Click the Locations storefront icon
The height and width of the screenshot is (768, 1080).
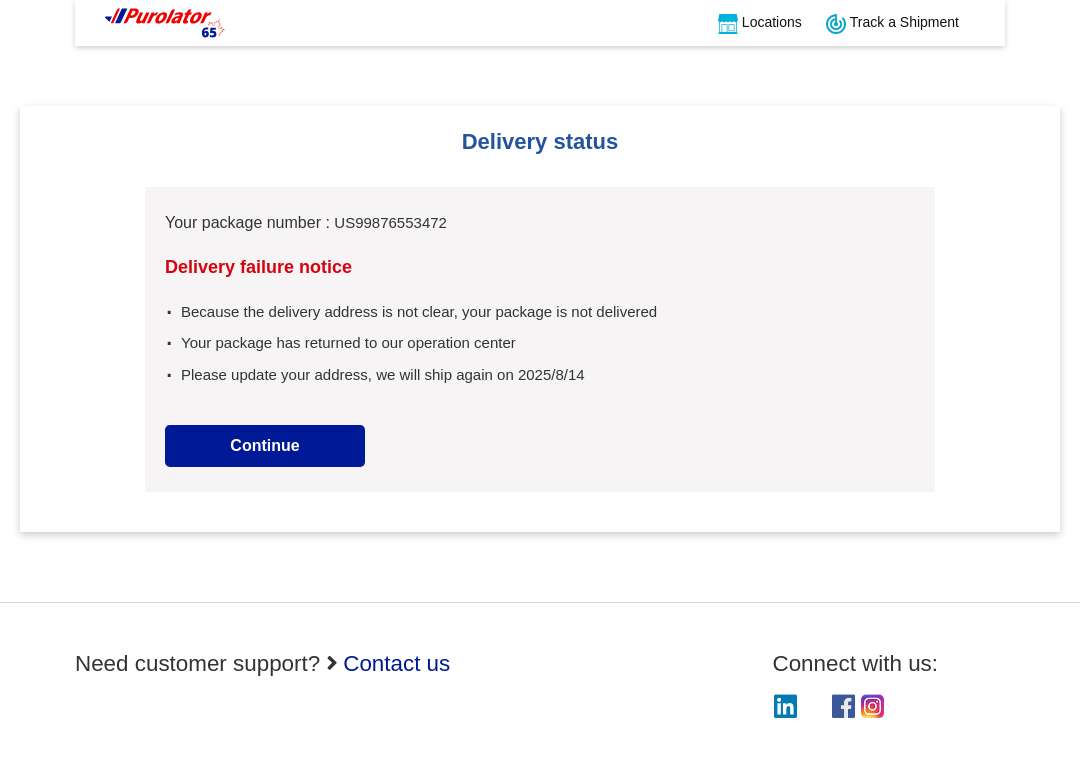click(x=727, y=23)
